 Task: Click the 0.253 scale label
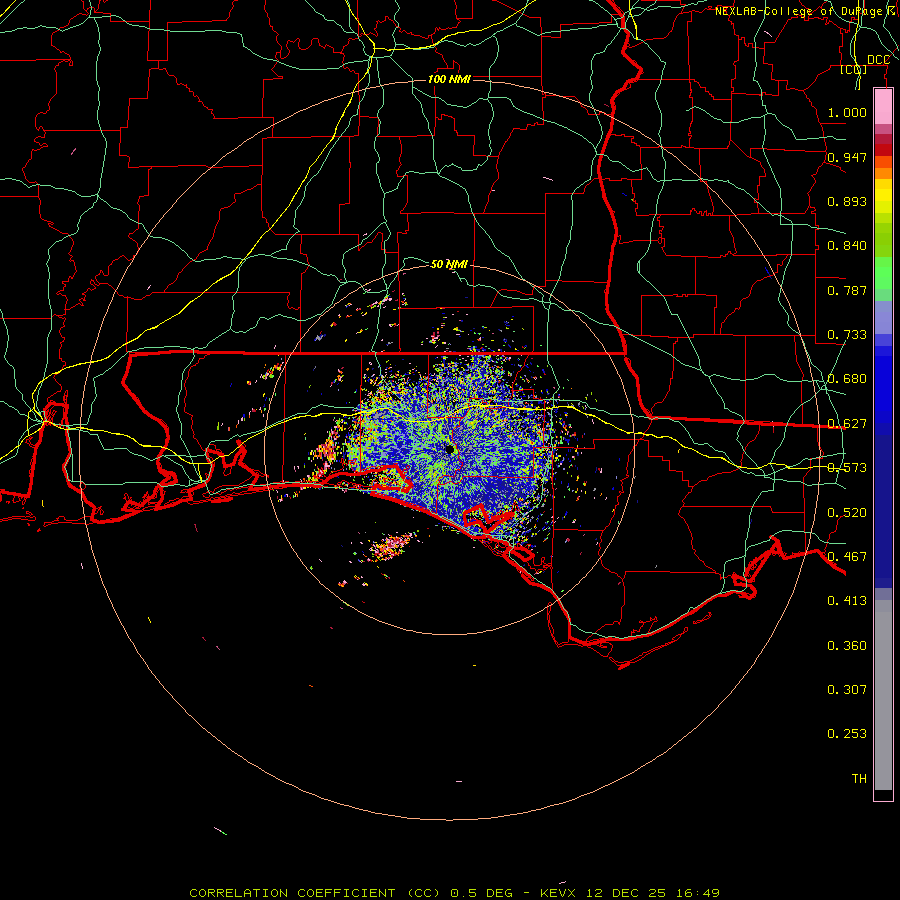tap(847, 734)
